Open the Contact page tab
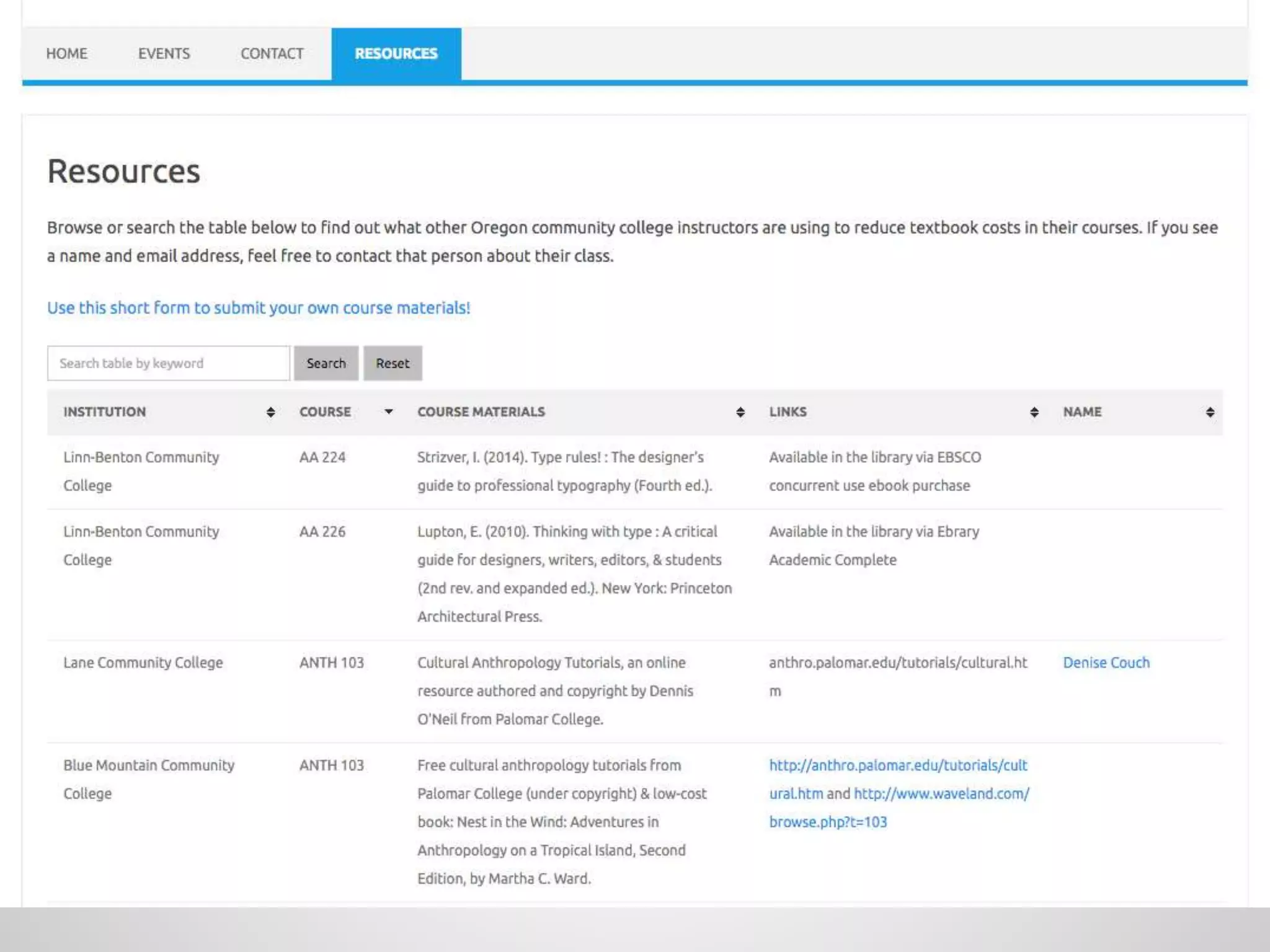The height and width of the screenshot is (952, 1270). coord(272,54)
